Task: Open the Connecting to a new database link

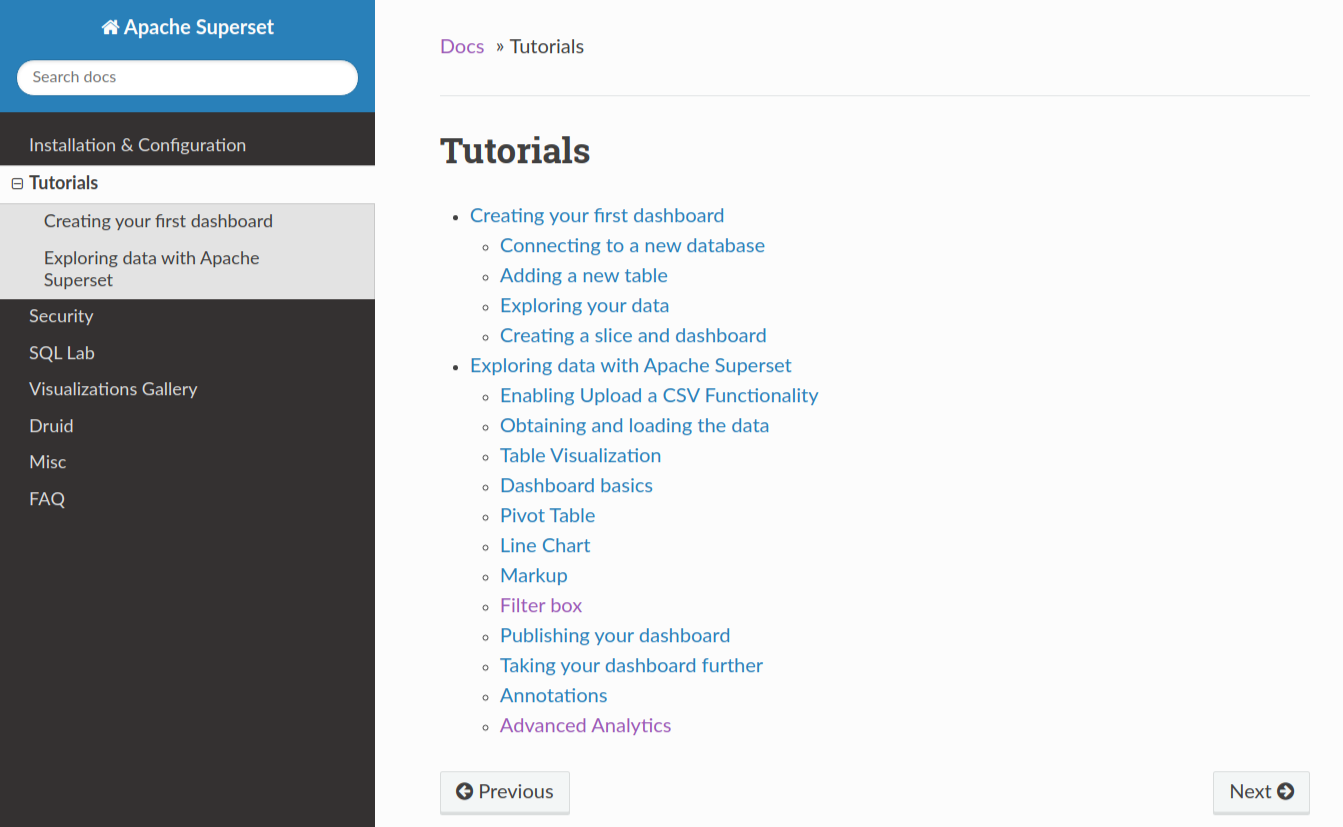Action: [x=632, y=245]
